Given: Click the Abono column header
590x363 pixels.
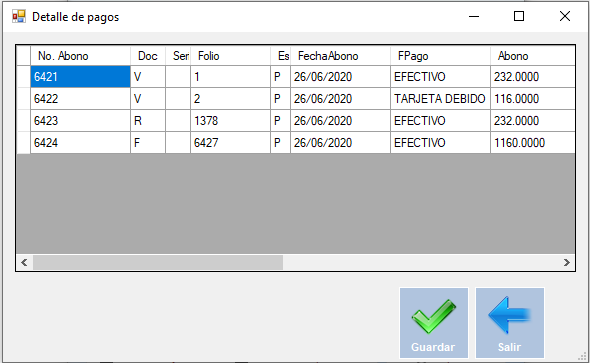Looking at the screenshot, I should pos(532,56).
